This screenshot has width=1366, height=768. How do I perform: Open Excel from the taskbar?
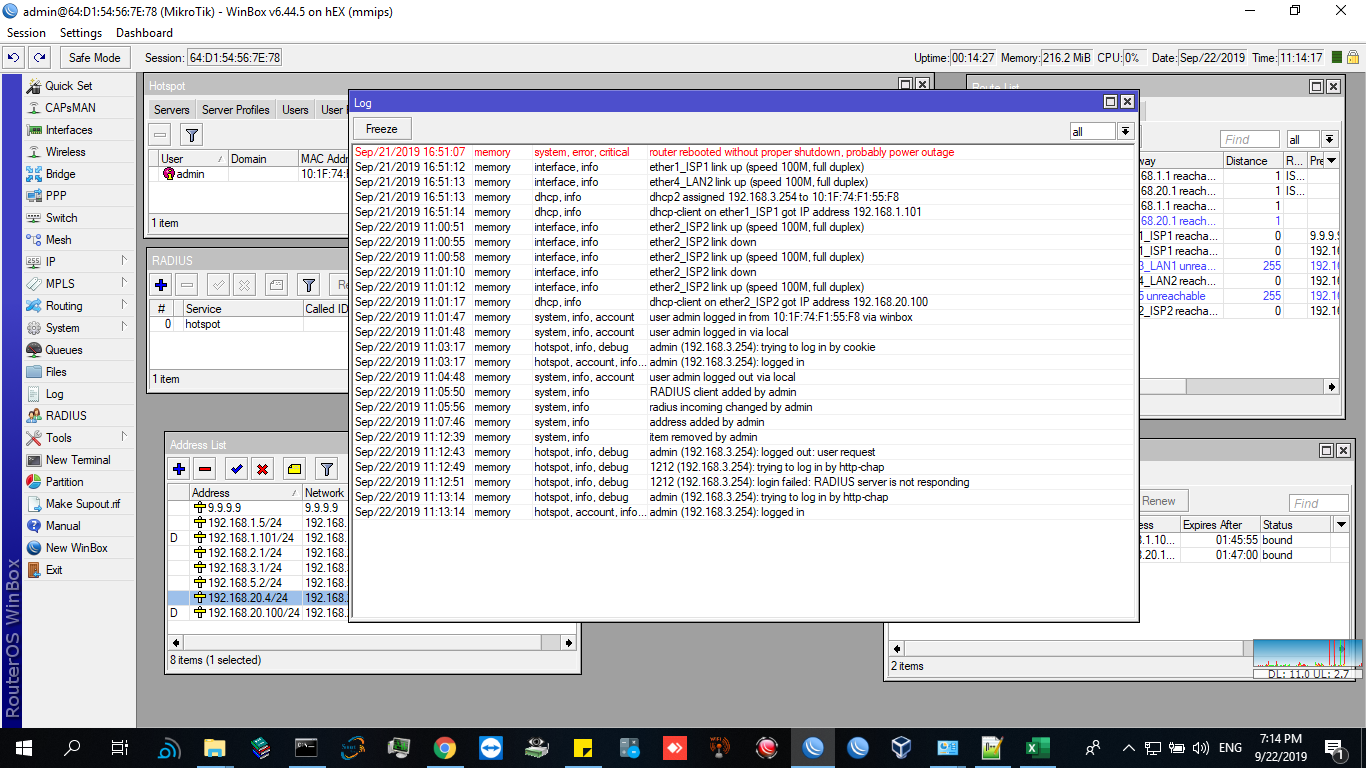coord(1036,747)
